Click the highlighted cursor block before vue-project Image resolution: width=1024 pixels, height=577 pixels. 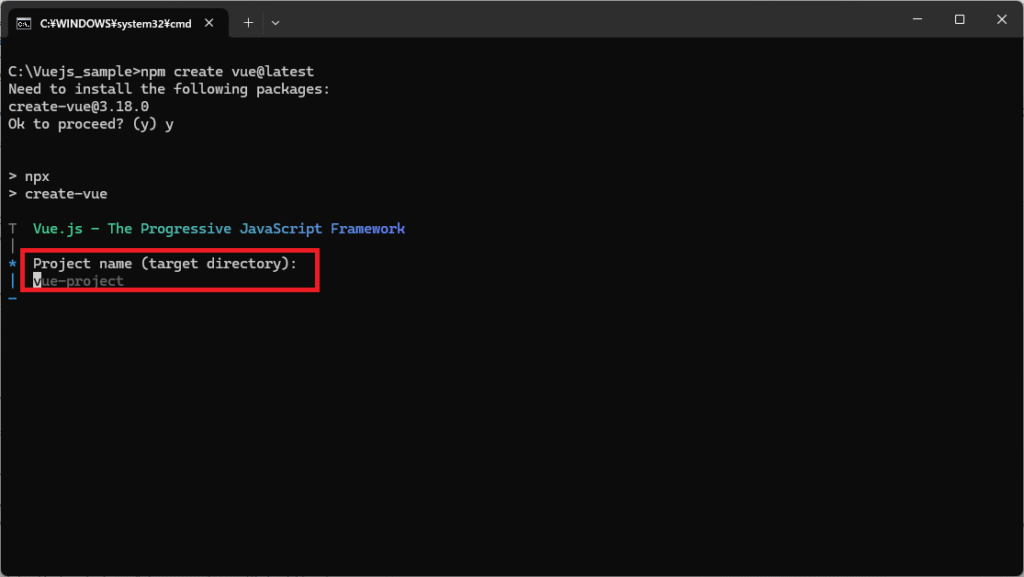tap(37, 281)
